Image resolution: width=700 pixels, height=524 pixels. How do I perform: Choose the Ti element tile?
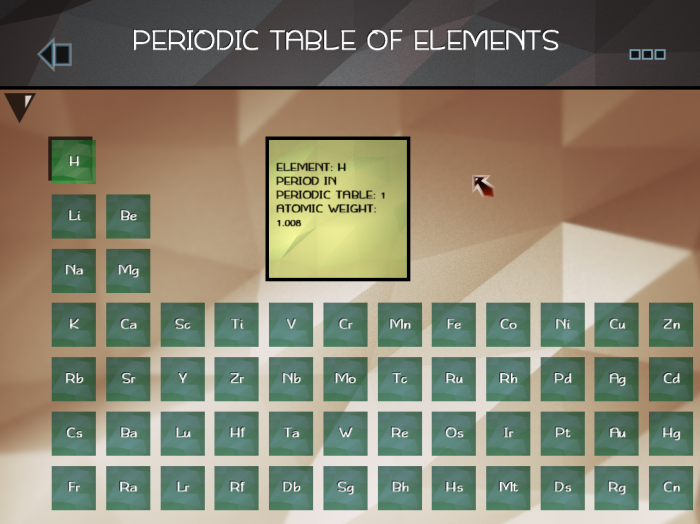[237, 324]
